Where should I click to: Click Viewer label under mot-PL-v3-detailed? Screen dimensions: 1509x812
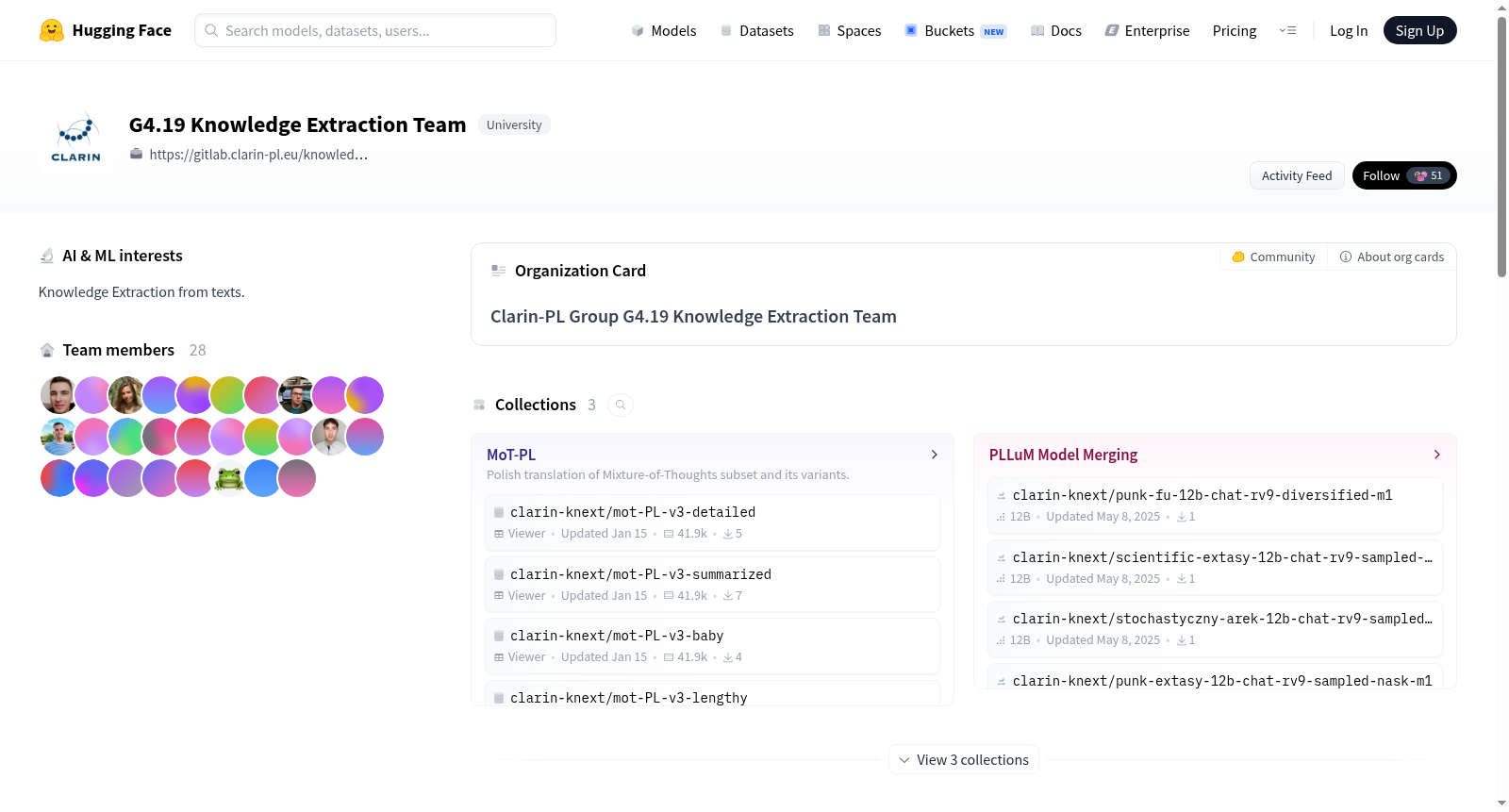point(526,534)
